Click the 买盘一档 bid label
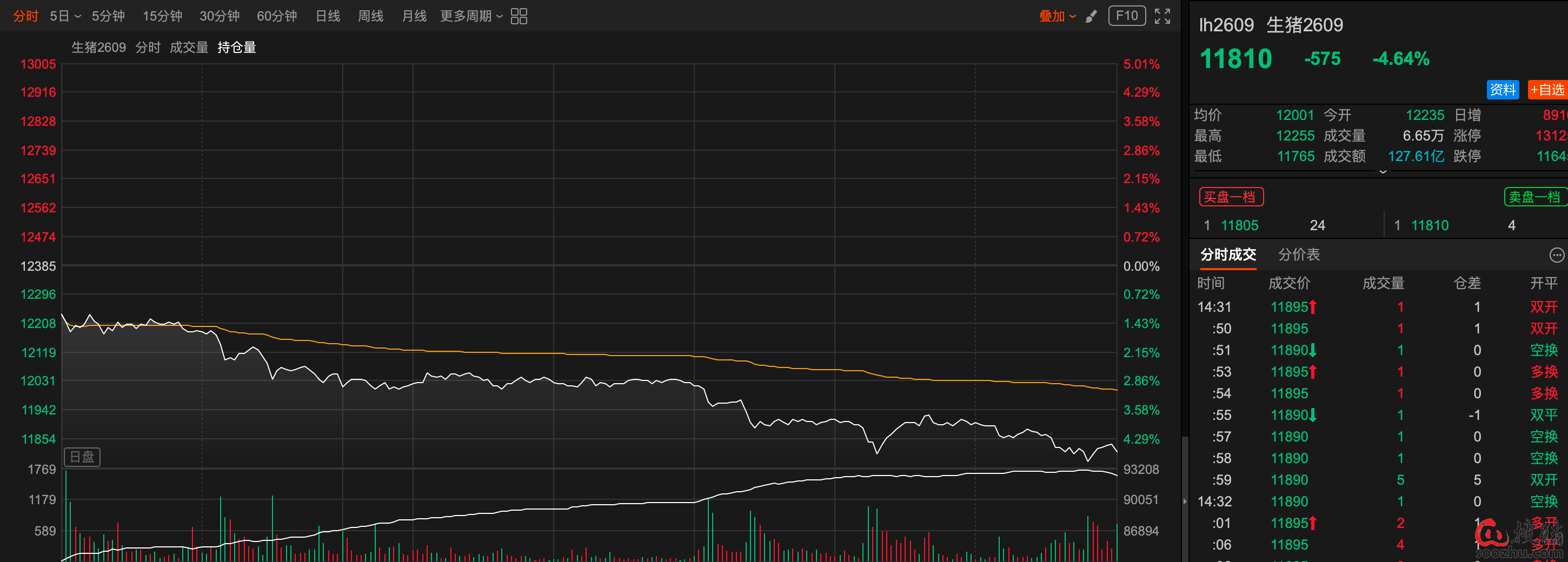The image size is (1568, 562). click(1231, 197)
